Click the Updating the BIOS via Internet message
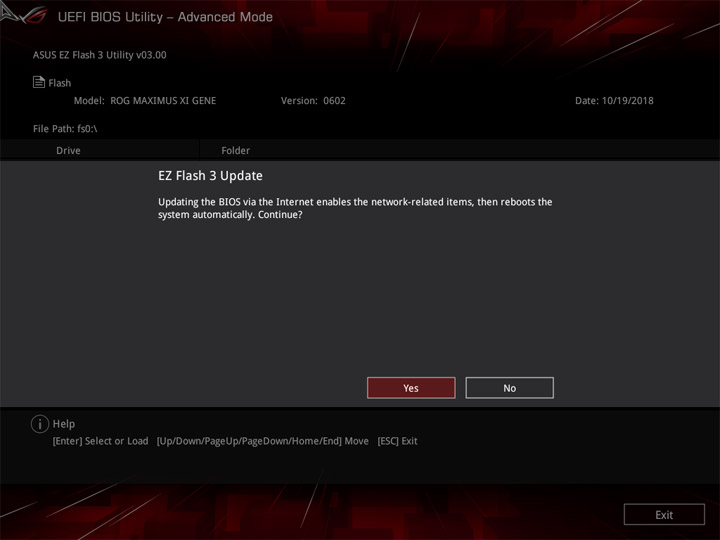 pos(355,208)
